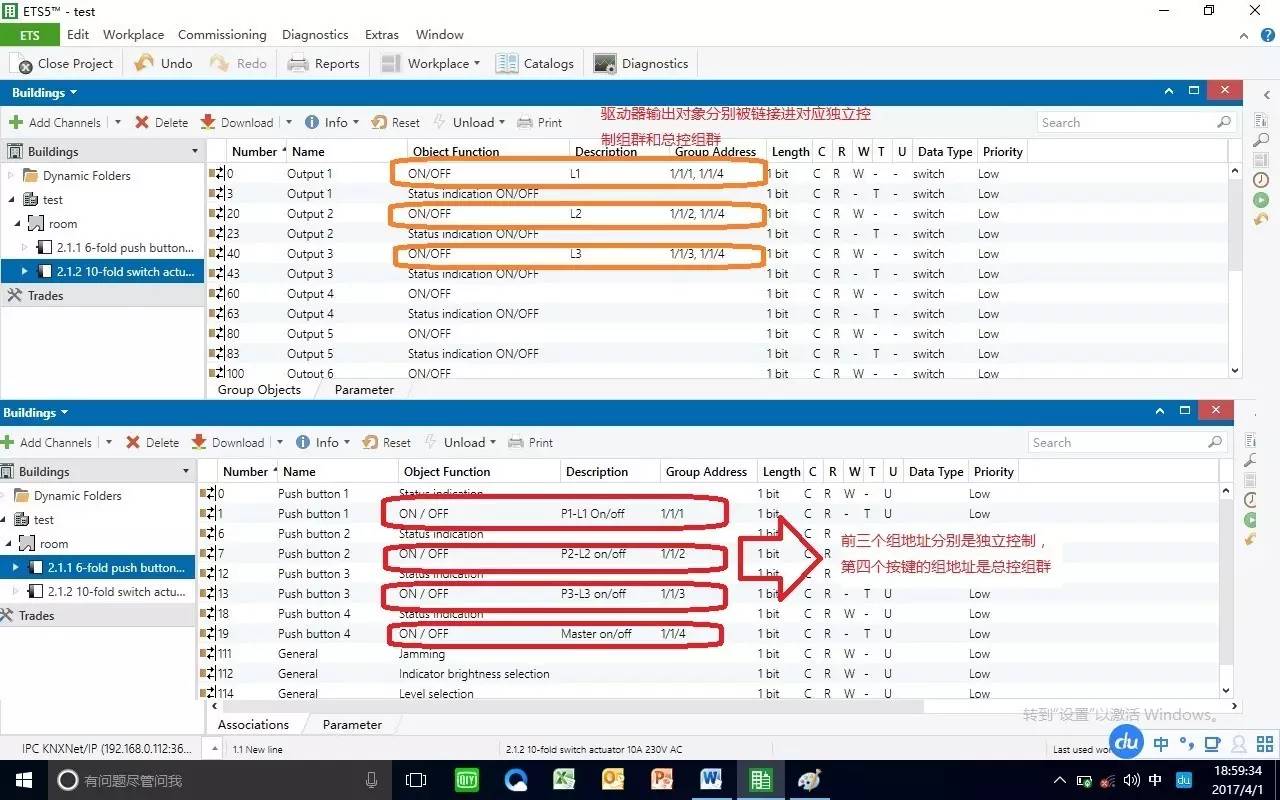This screenshot has width=1280, height=800.
Task: Click Delete in the lower Buildings panel
Action: [x=152, y=443]
